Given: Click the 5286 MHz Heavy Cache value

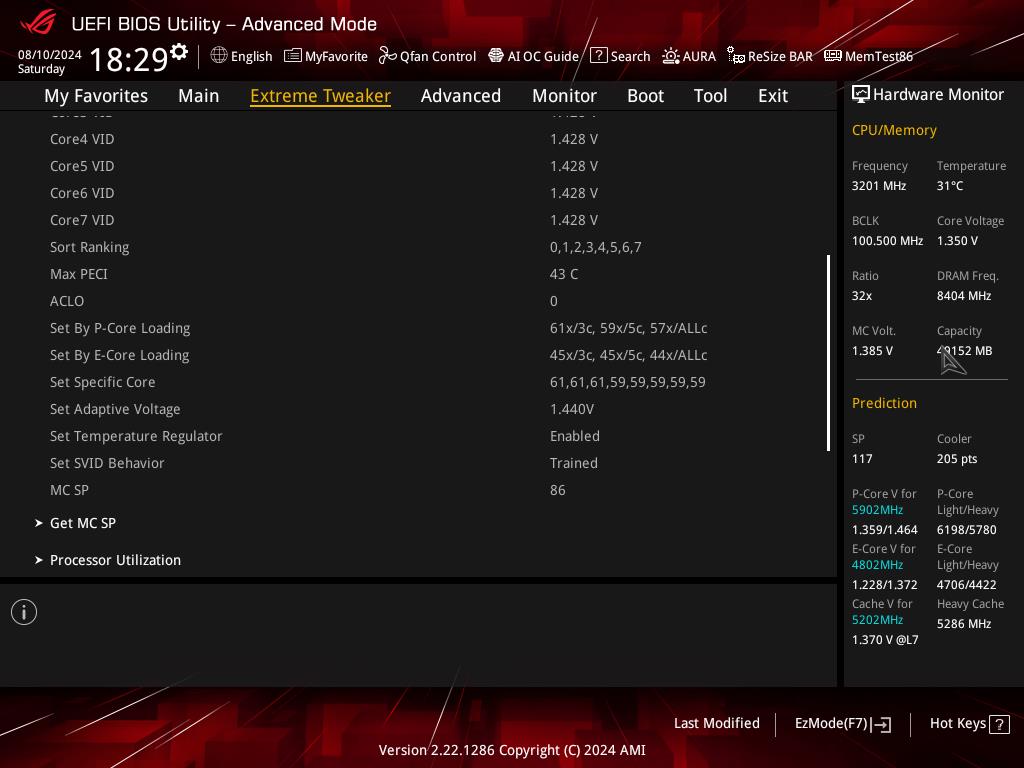Looking at the screenshot, I should (964, 624).
